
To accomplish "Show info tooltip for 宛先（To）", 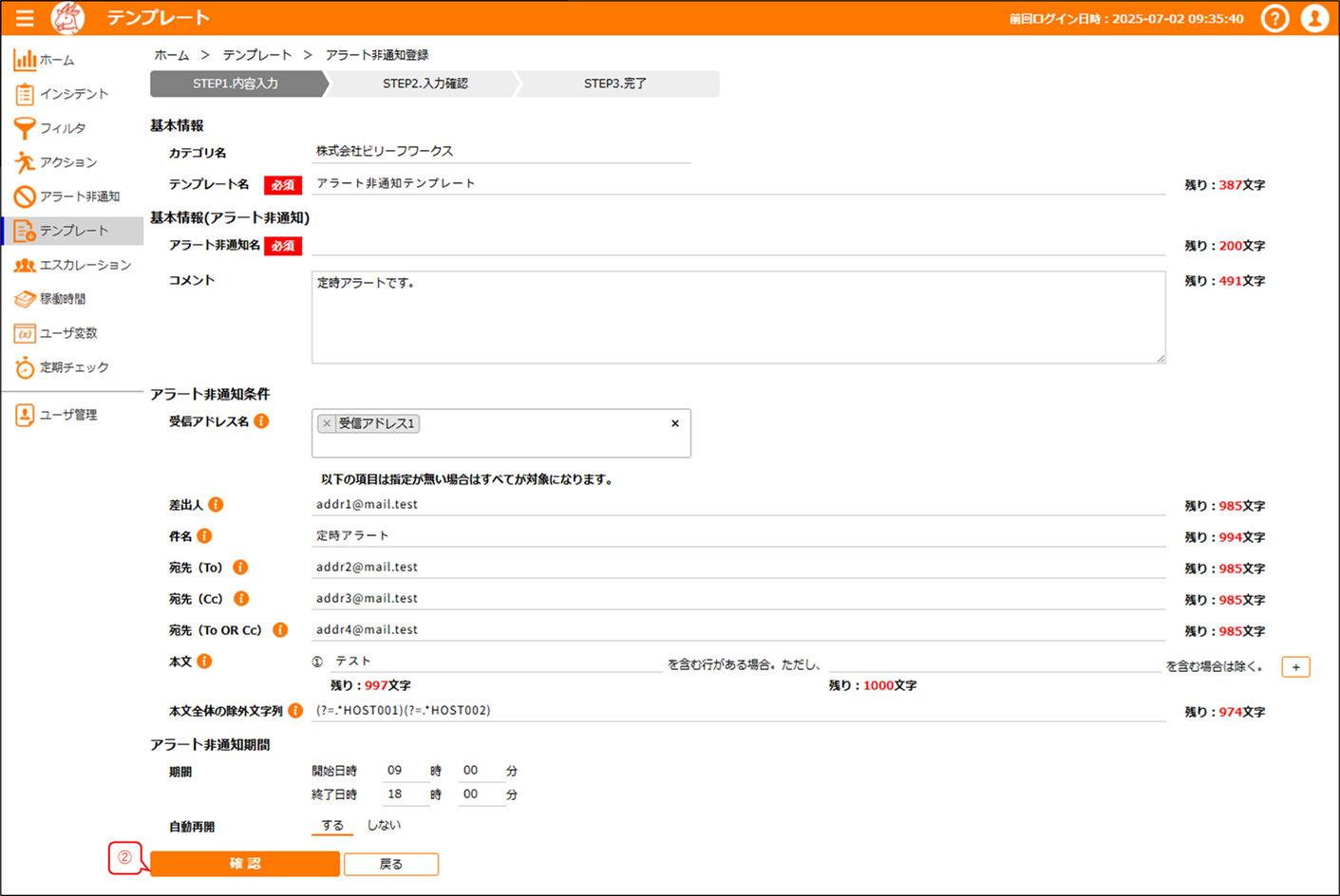I will 240,567.
